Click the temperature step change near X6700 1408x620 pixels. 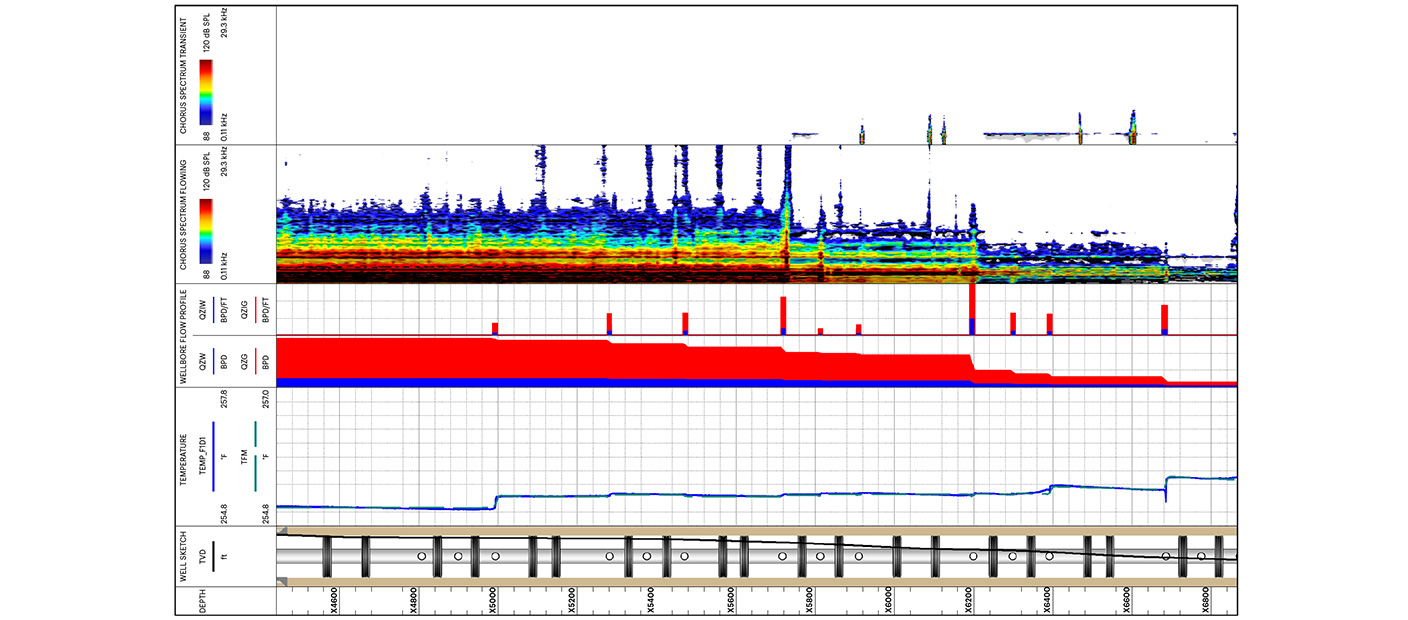click(x=1167, y=489)
